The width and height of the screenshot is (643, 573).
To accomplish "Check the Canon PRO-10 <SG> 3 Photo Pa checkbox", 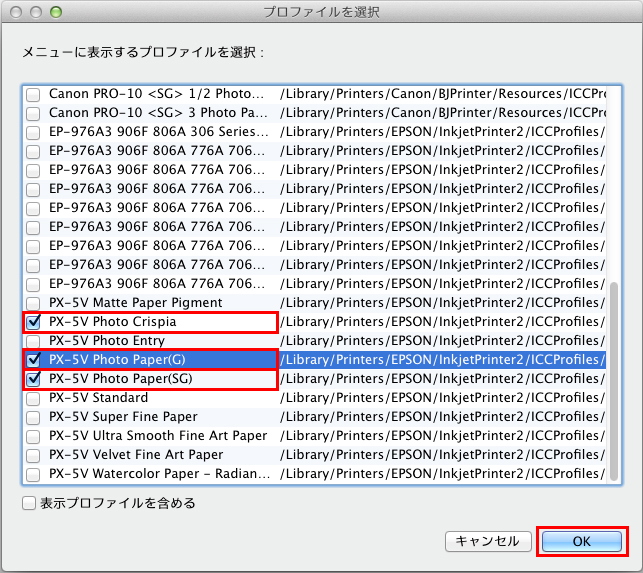I will click(x=33, y=114).
